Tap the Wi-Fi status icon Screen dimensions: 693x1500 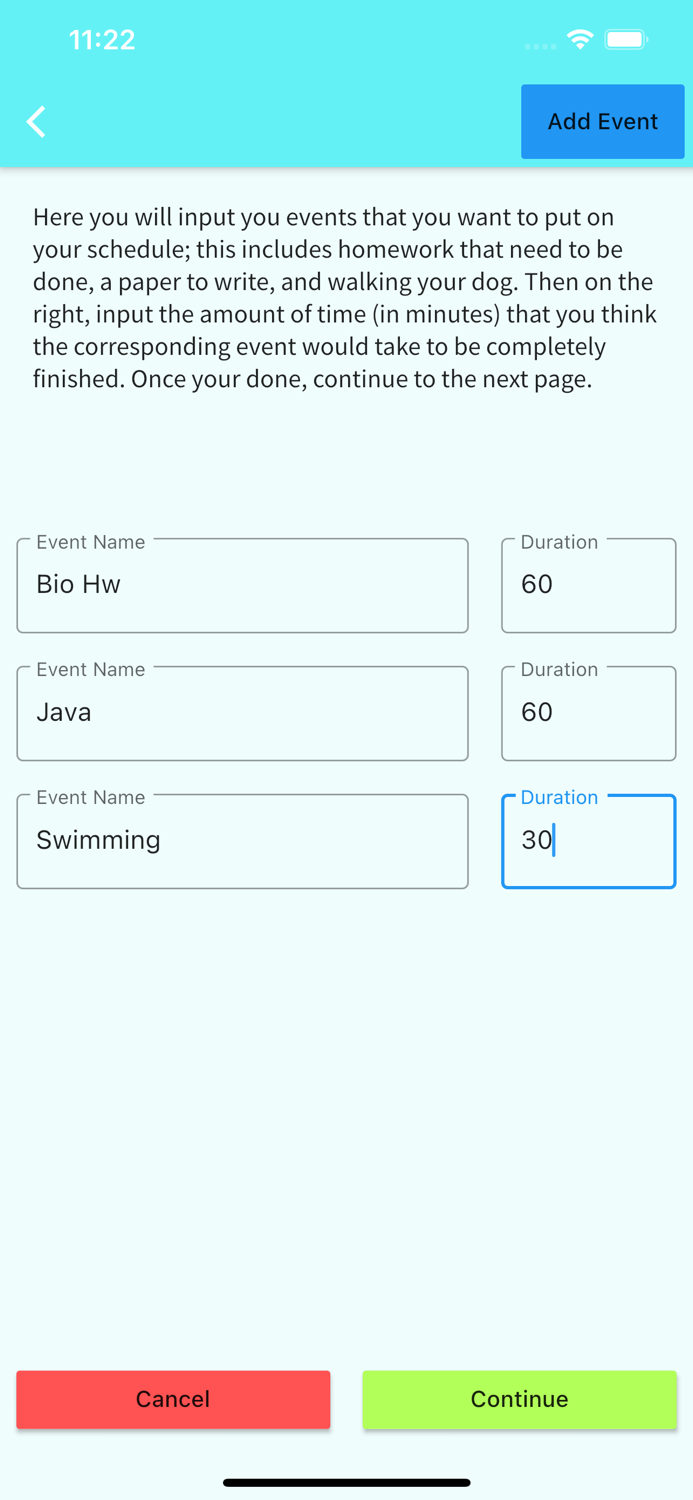tap(579, 40)
